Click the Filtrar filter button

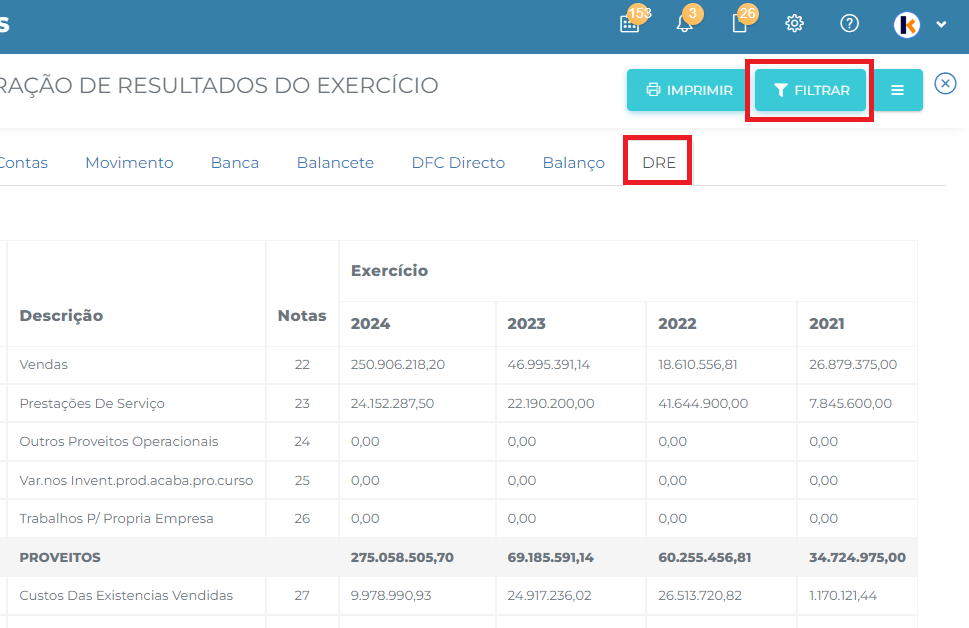[811, 90]
